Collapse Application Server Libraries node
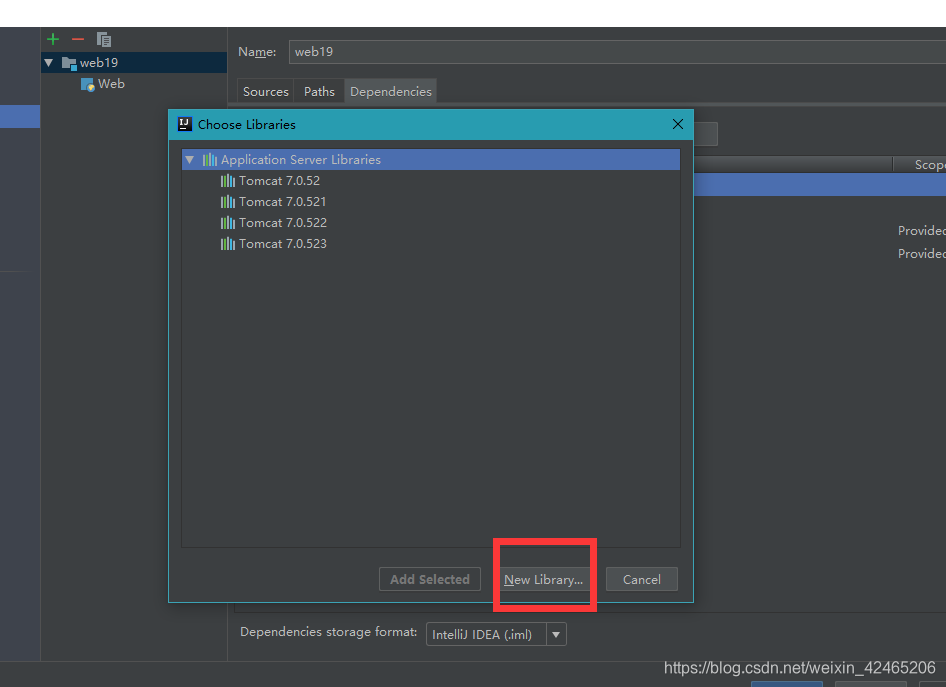This screenshot has height=687, width=946. point(189,160)
